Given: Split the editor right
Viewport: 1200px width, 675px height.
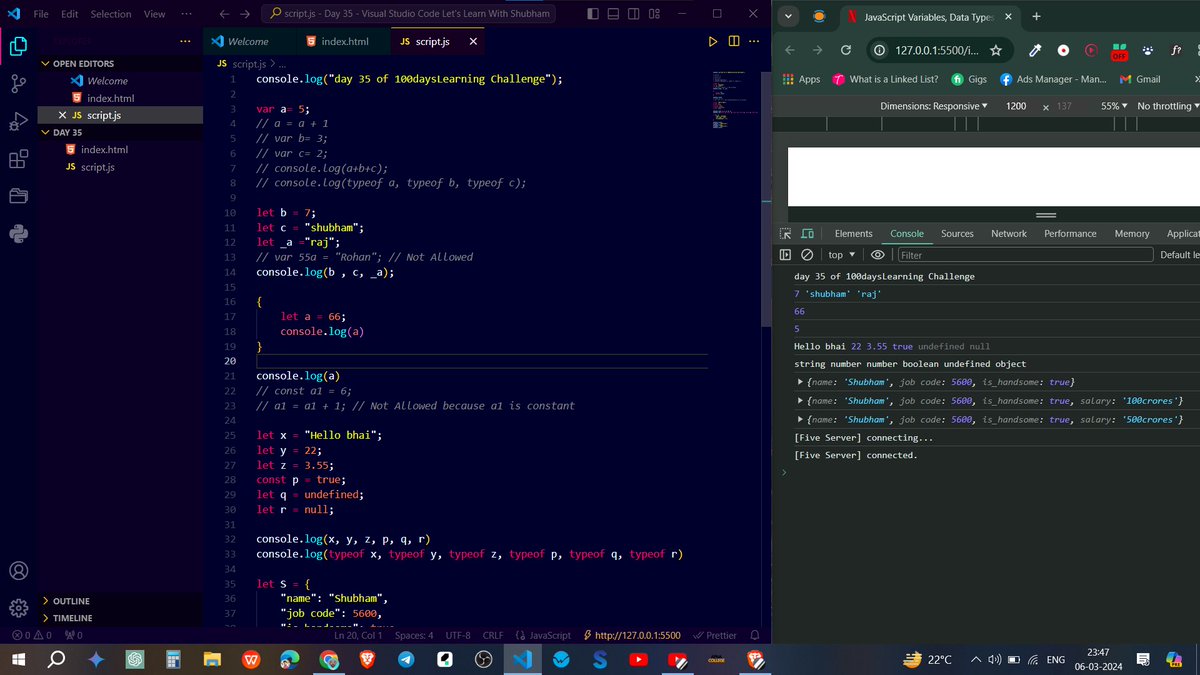Looking at the screenshot, I should click(734, 41).
